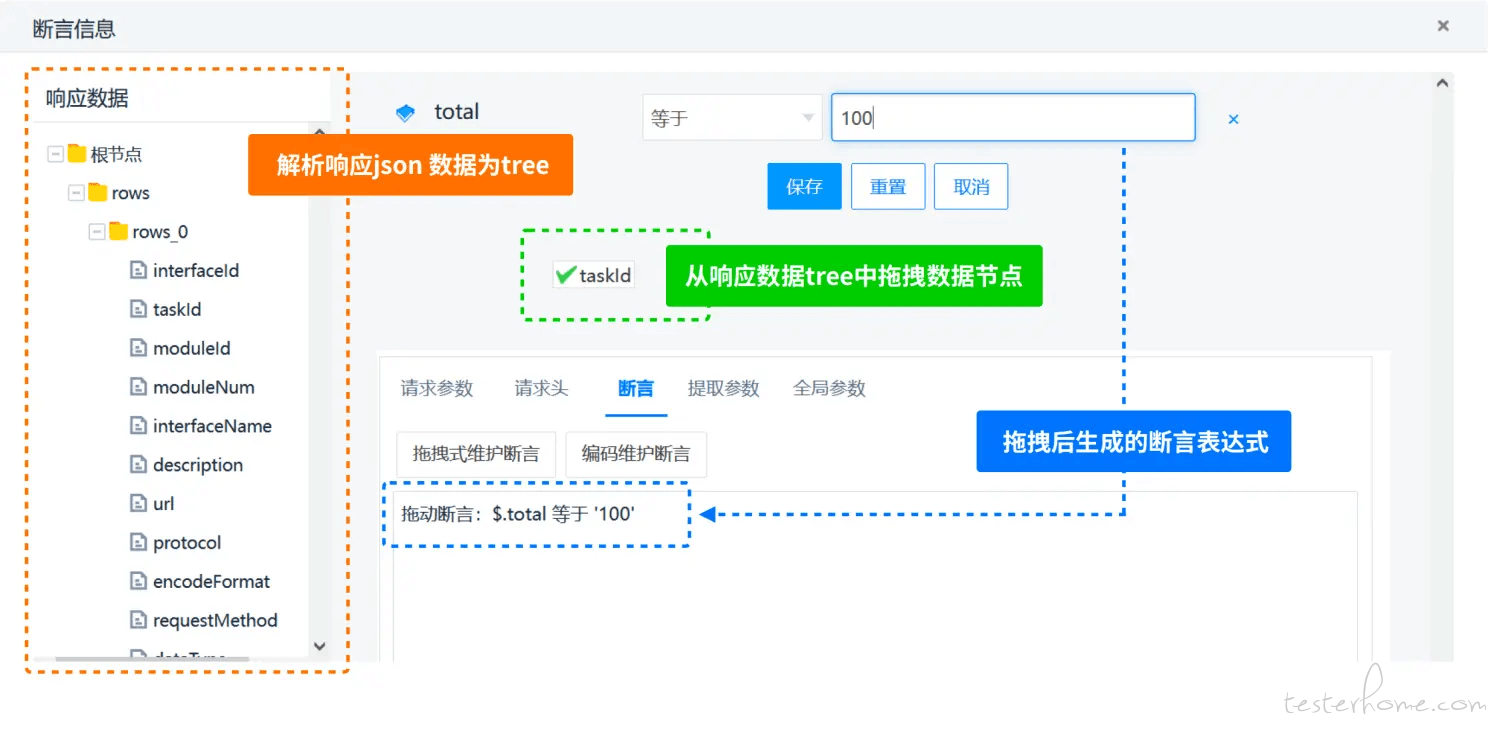Select the url tree node
Viewport: 1488px width, 734px height.
click(x=164, y=504)
